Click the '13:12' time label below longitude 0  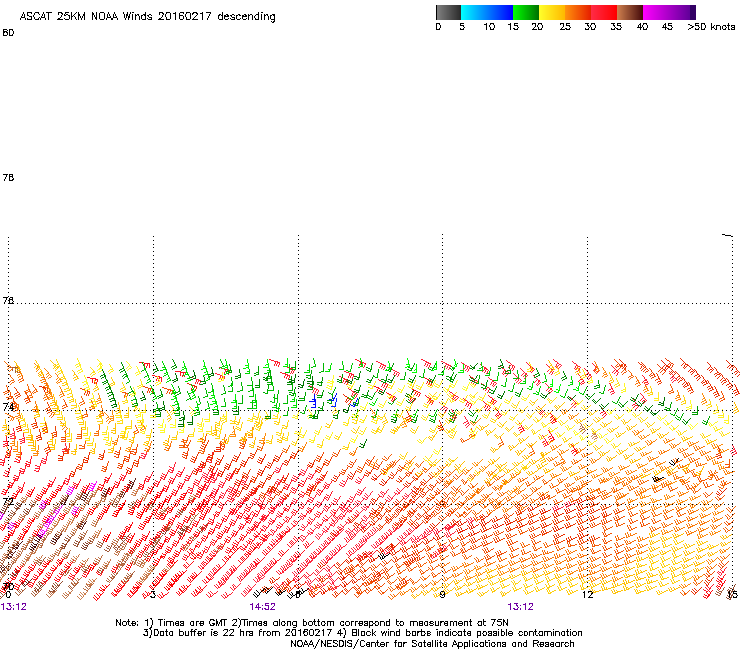pyautogui.click(x=14, y=607)
